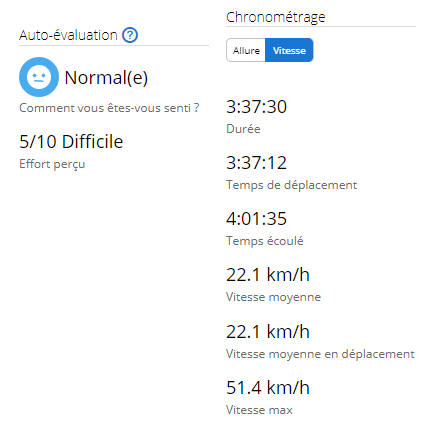424x426 pixels.
Task: Select the Normal(e) feeling label
Action: click(106, 78)
